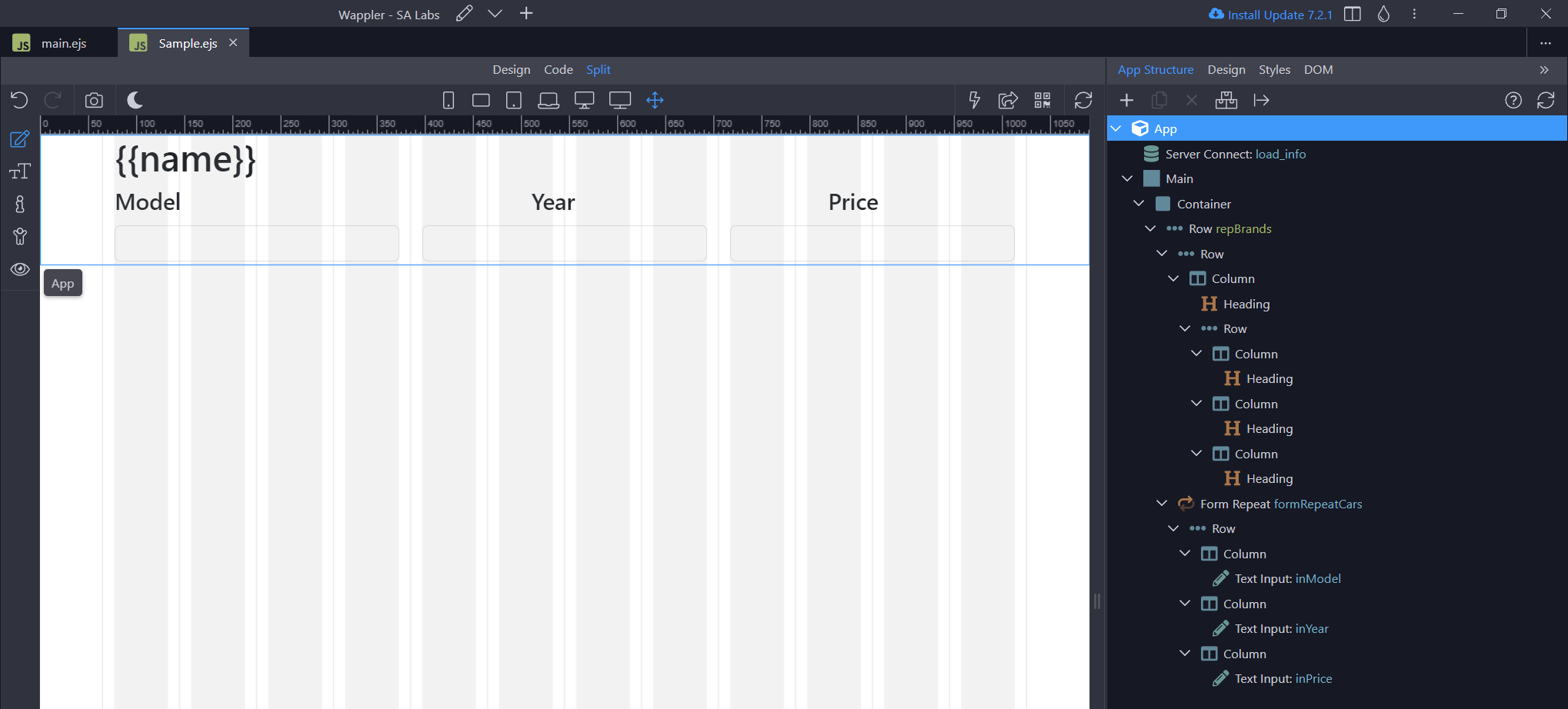The width and height of the screenshot is (1568, 709).
Task: Click the QR code icon
Action: click(1043, 101)
